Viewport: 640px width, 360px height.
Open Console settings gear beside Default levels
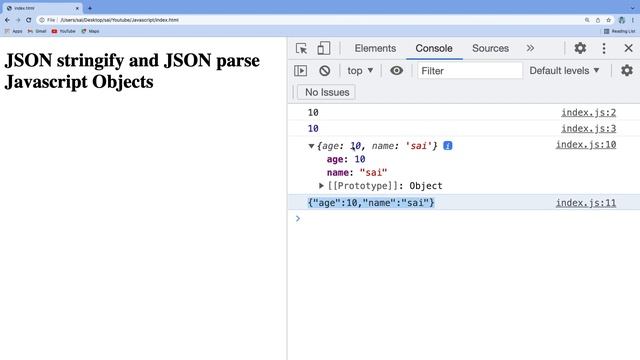[627, 71]
